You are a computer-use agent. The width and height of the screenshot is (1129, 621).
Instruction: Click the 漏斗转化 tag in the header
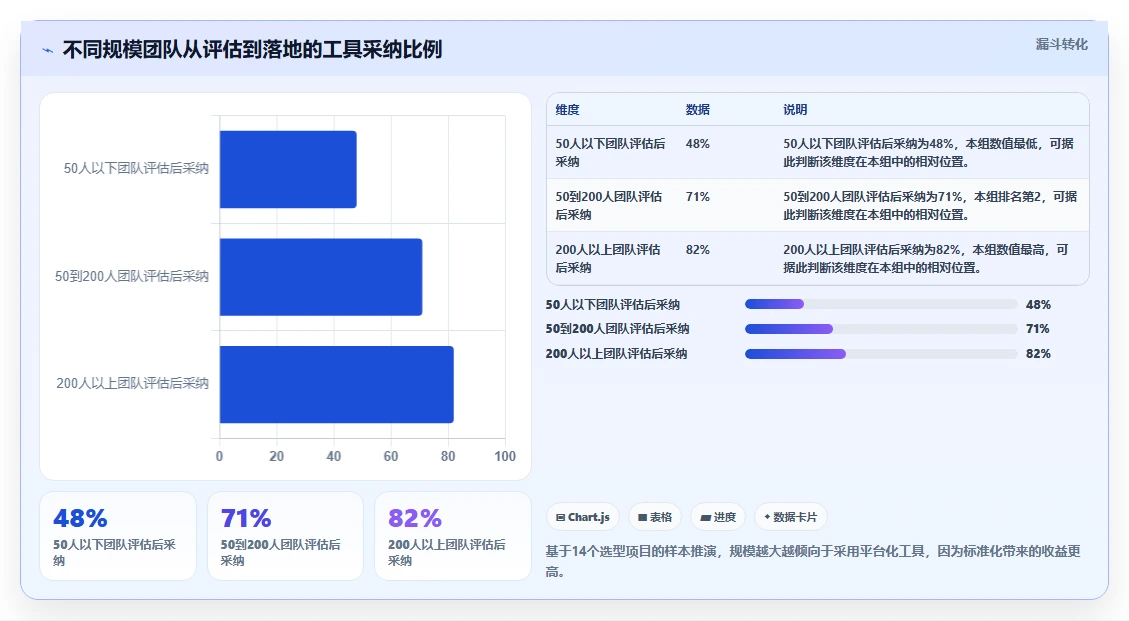1061,45
